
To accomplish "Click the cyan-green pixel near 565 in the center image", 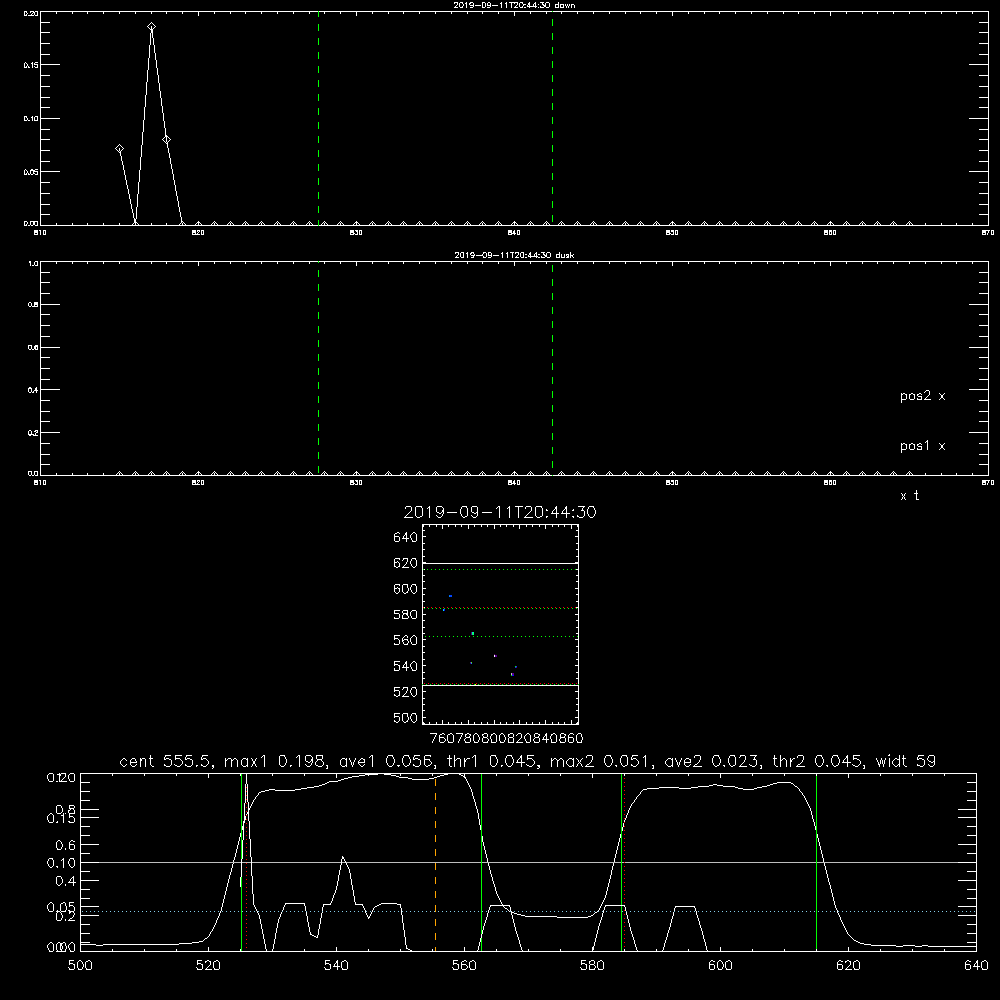I will pyautogui.click(x=473, y=633).
